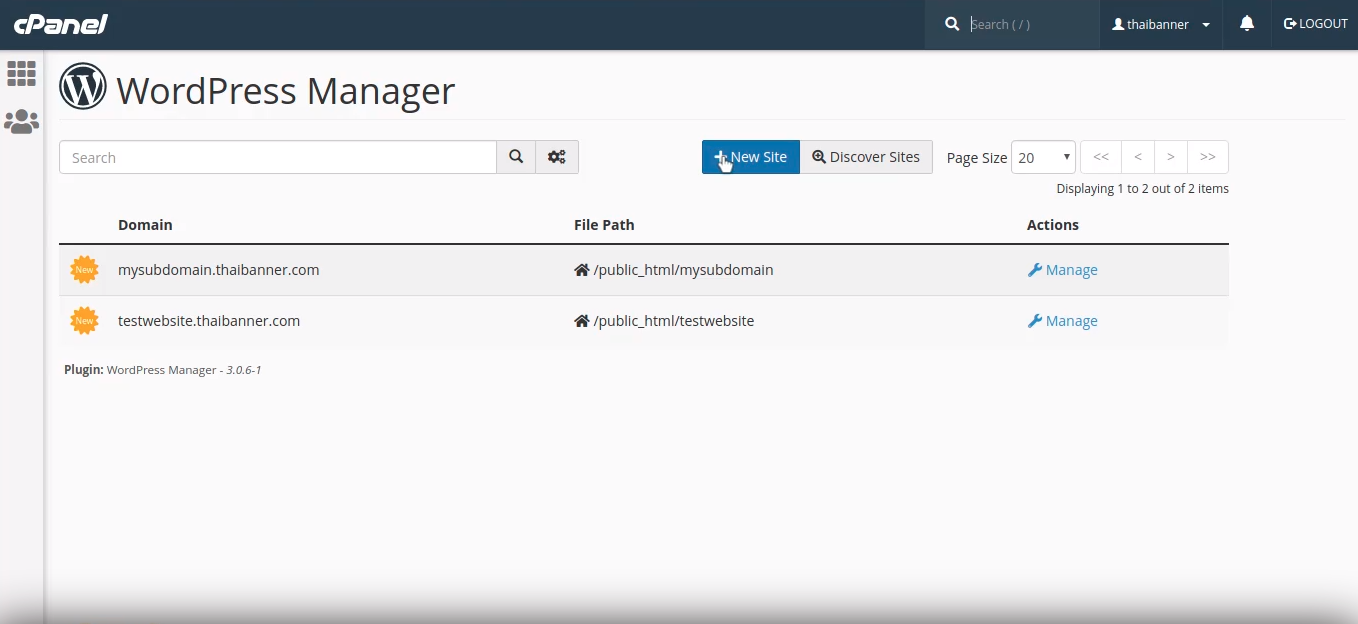
Task: Open the apps grid icon in sidebar
Action: click(21, 73)
